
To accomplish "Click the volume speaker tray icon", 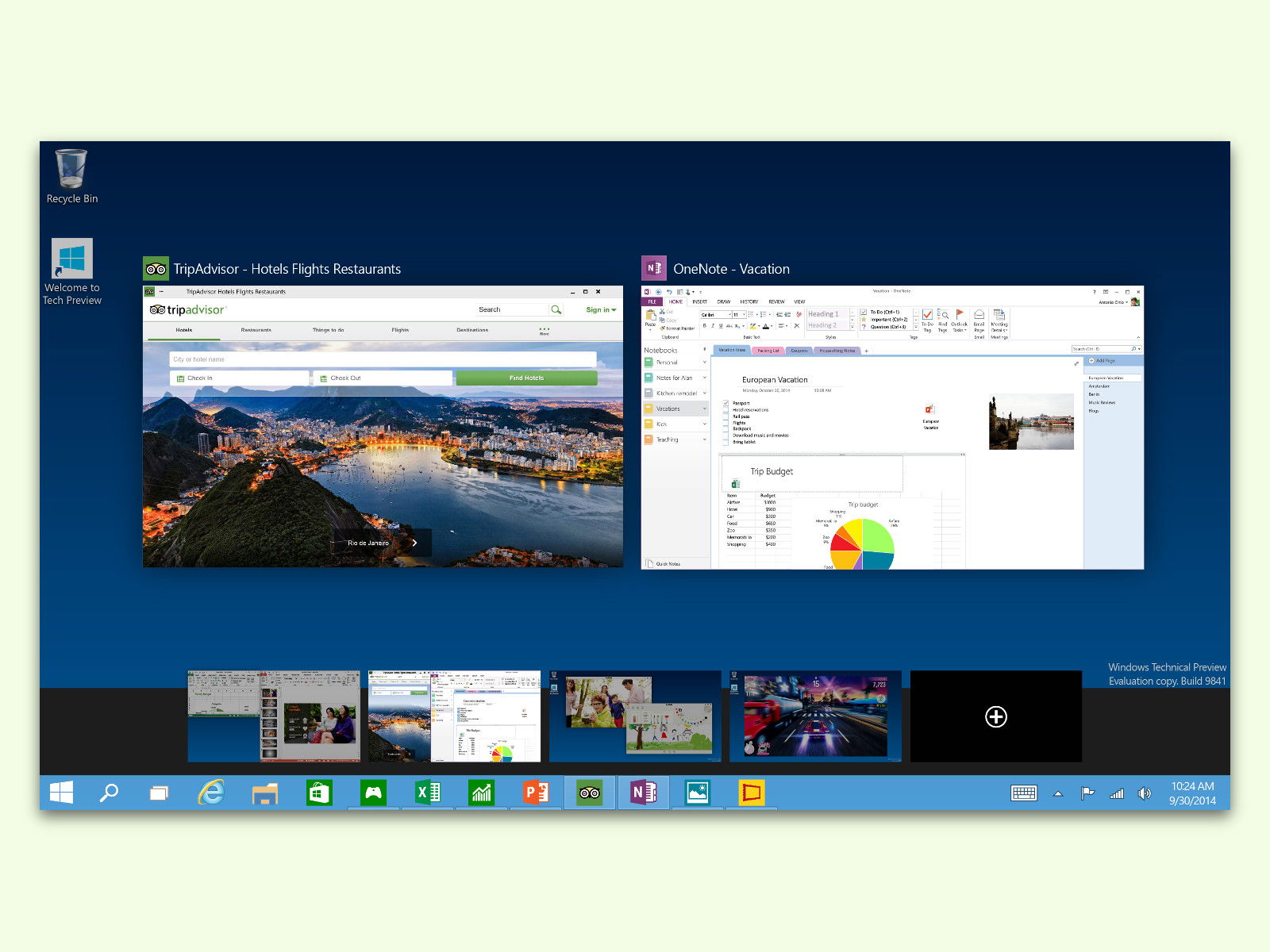I will pyautogui.click(x=1144, y=793).
